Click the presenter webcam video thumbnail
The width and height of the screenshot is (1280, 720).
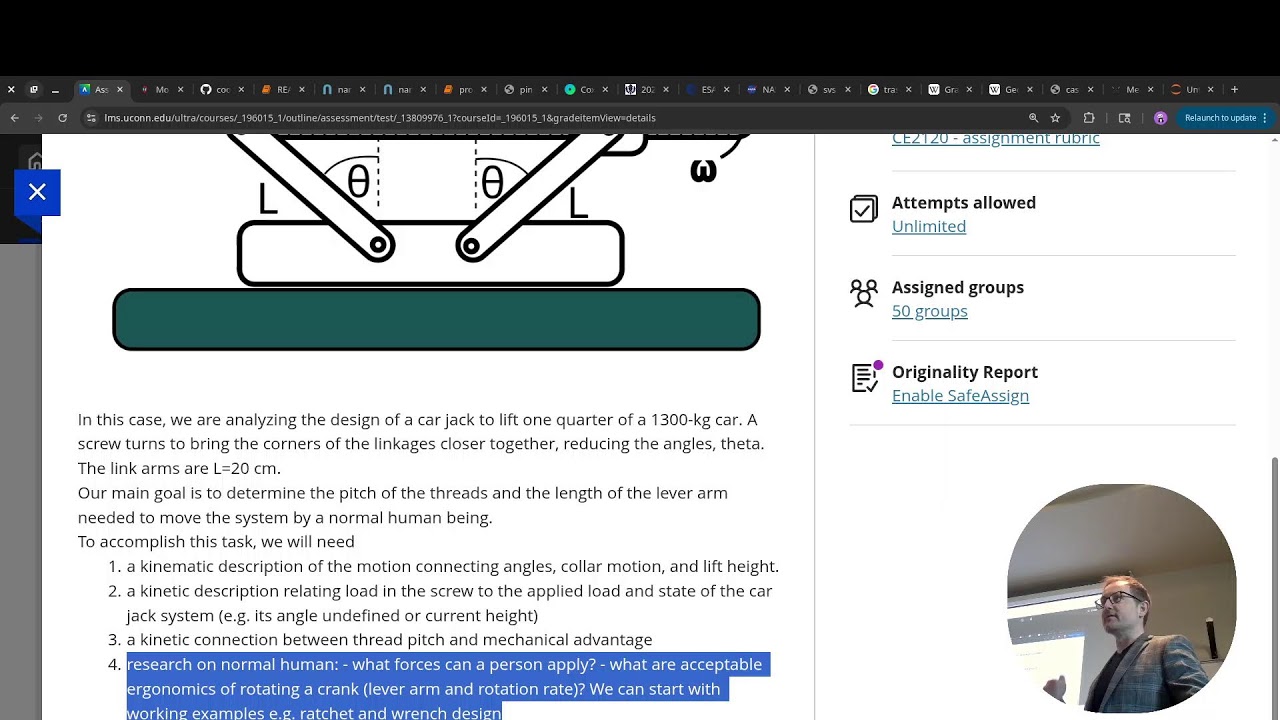pyautogui.click(x=1121, y=599)
